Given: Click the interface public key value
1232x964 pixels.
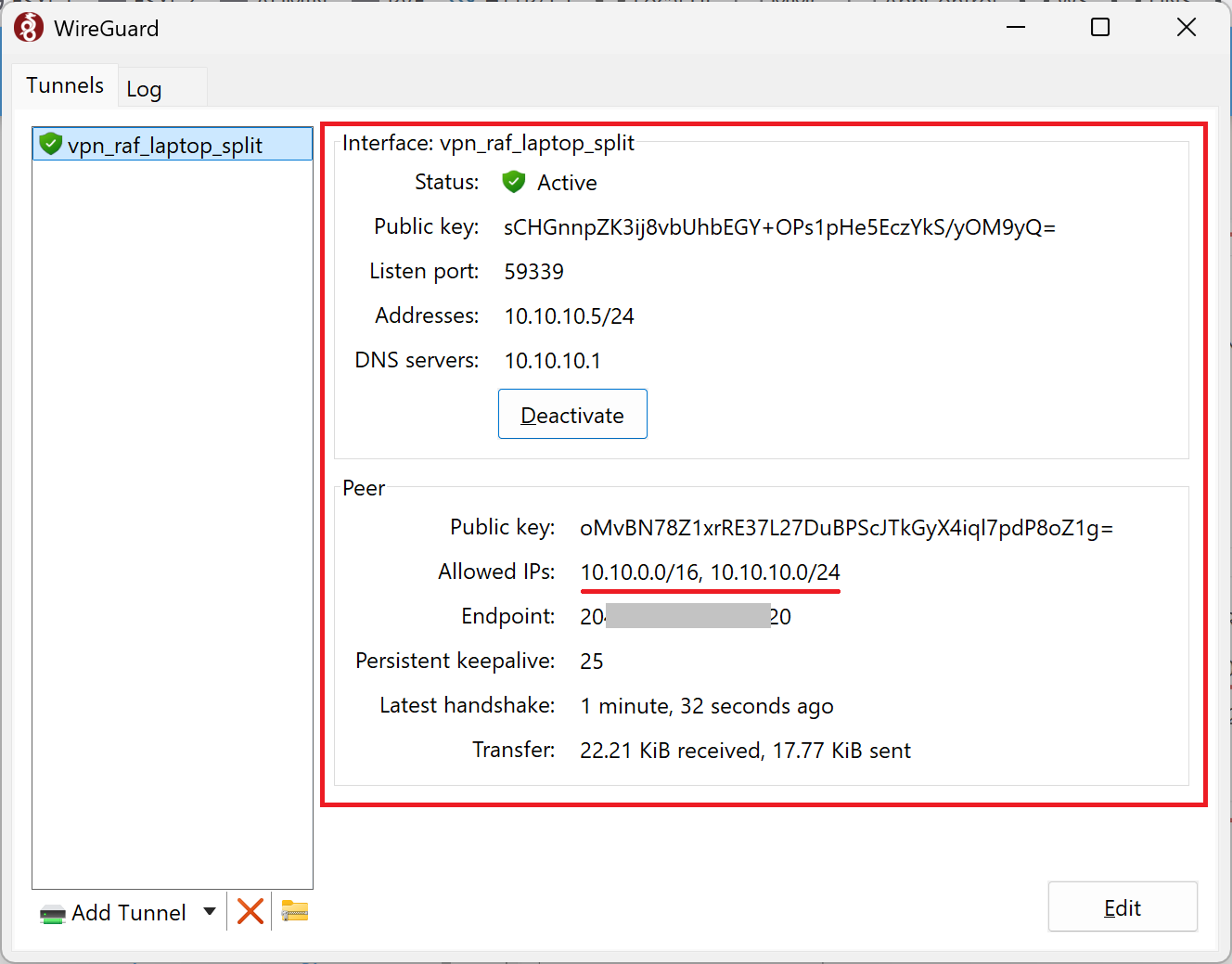Looking at the screenshot, I should (x=780, y=227).
